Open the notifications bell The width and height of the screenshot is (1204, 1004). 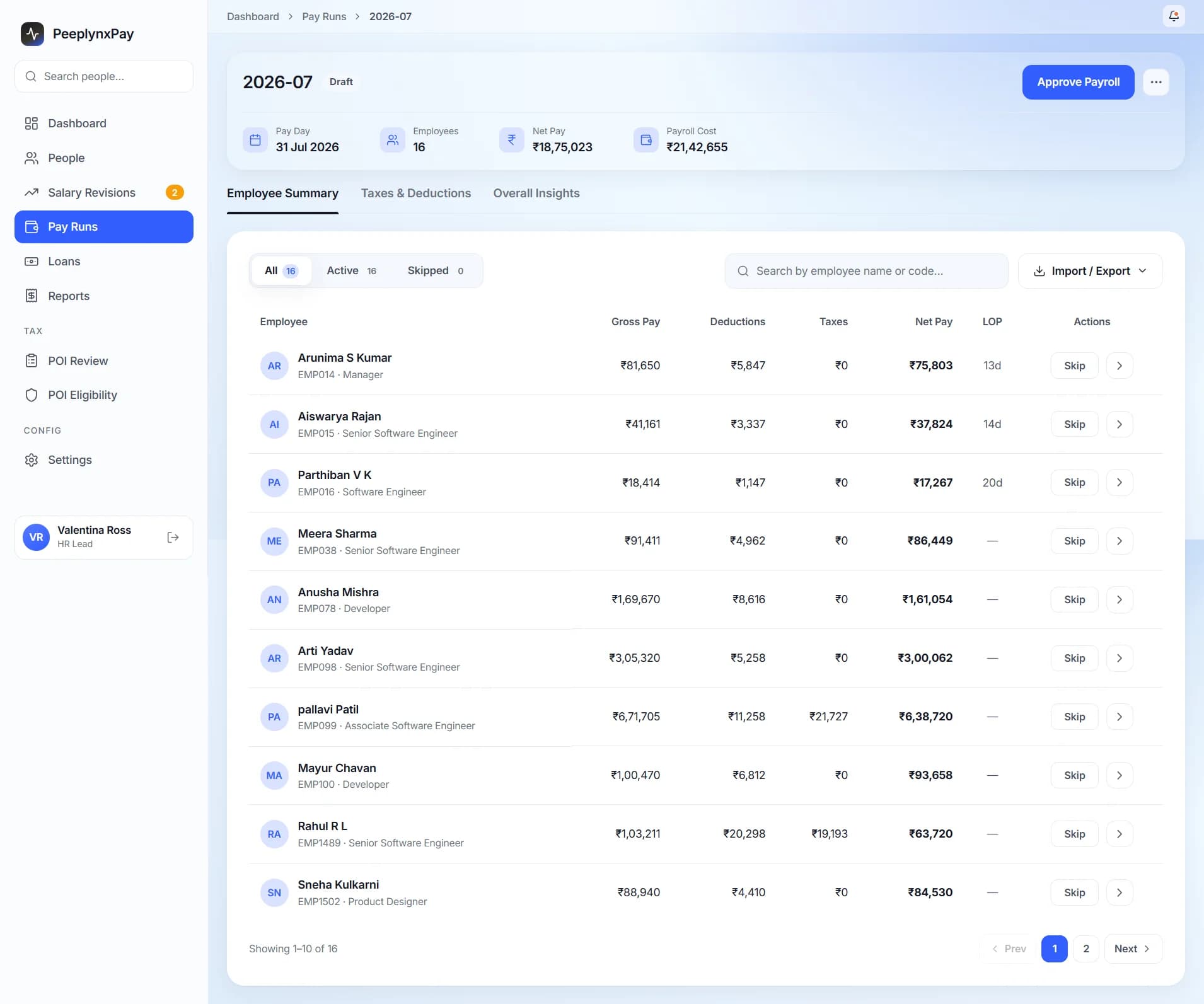pyautogui.click(x=1173, y=16)
